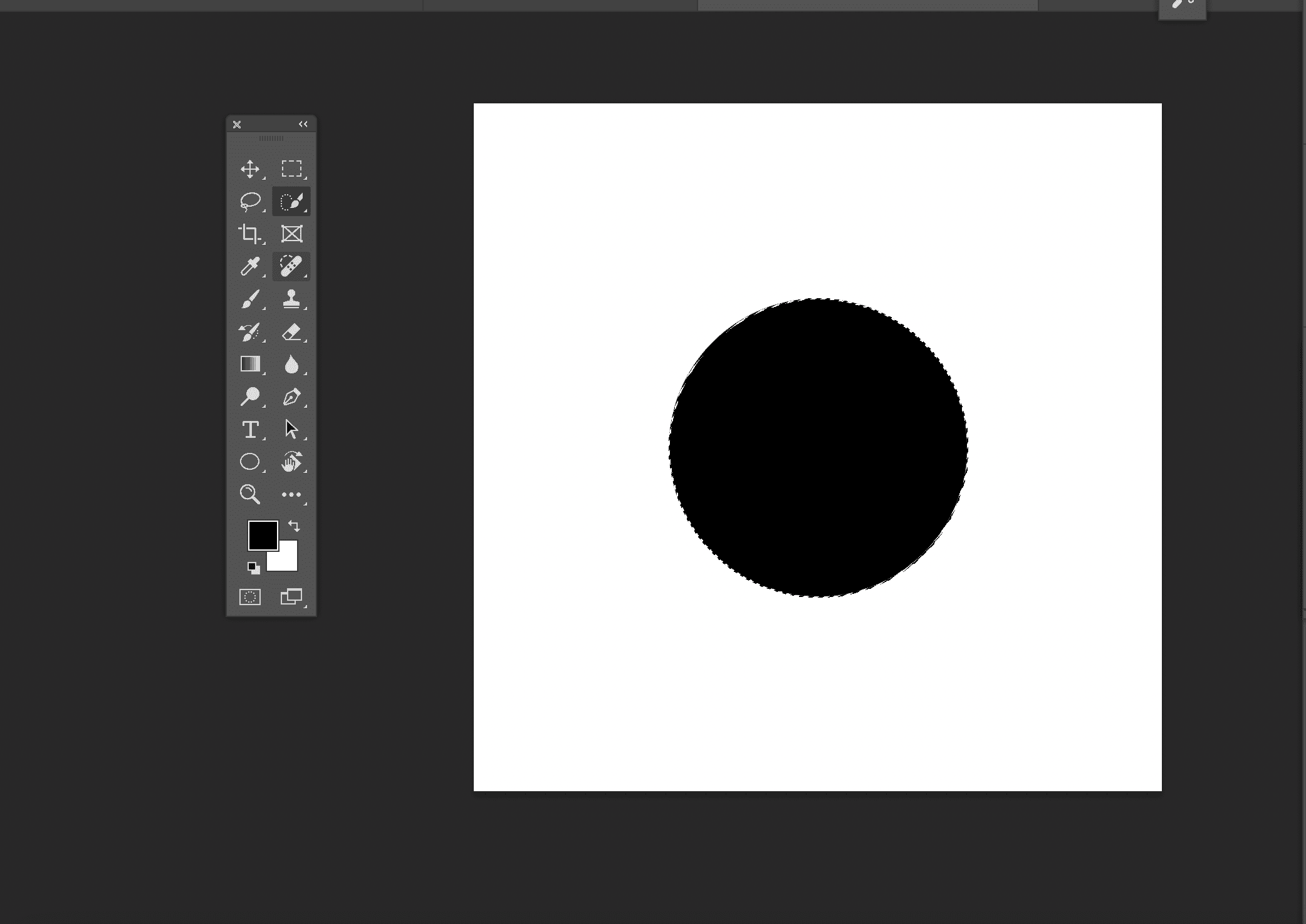The width and height of the screenshot is (1306, 924).
Task: Select the Dodge tool
Action: pyautogui.click(x=250, y=397)
